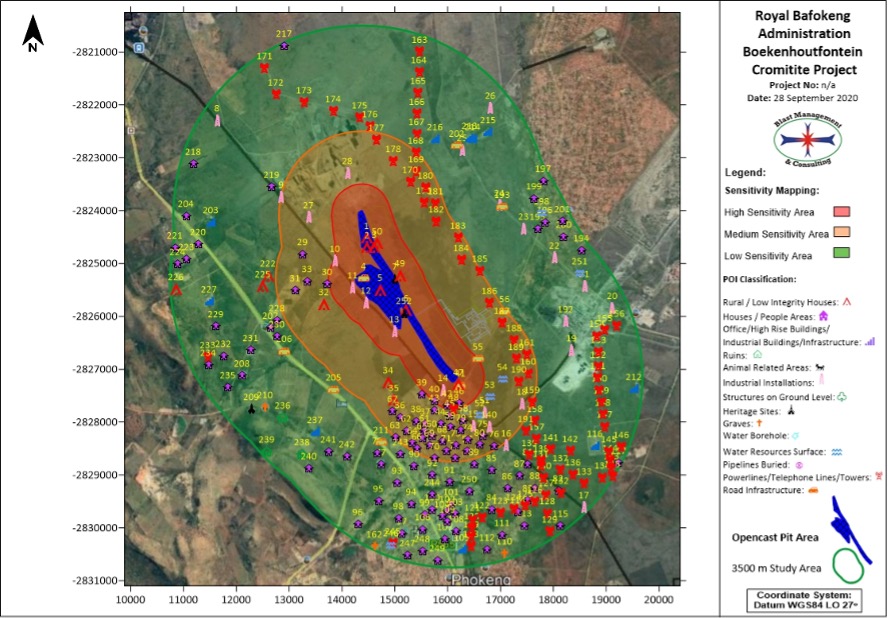The height and width of the screenshot is (618, 888).
Task: Click the Rural / Low Integrity Houses legend symbol
Action: [846, 300]
